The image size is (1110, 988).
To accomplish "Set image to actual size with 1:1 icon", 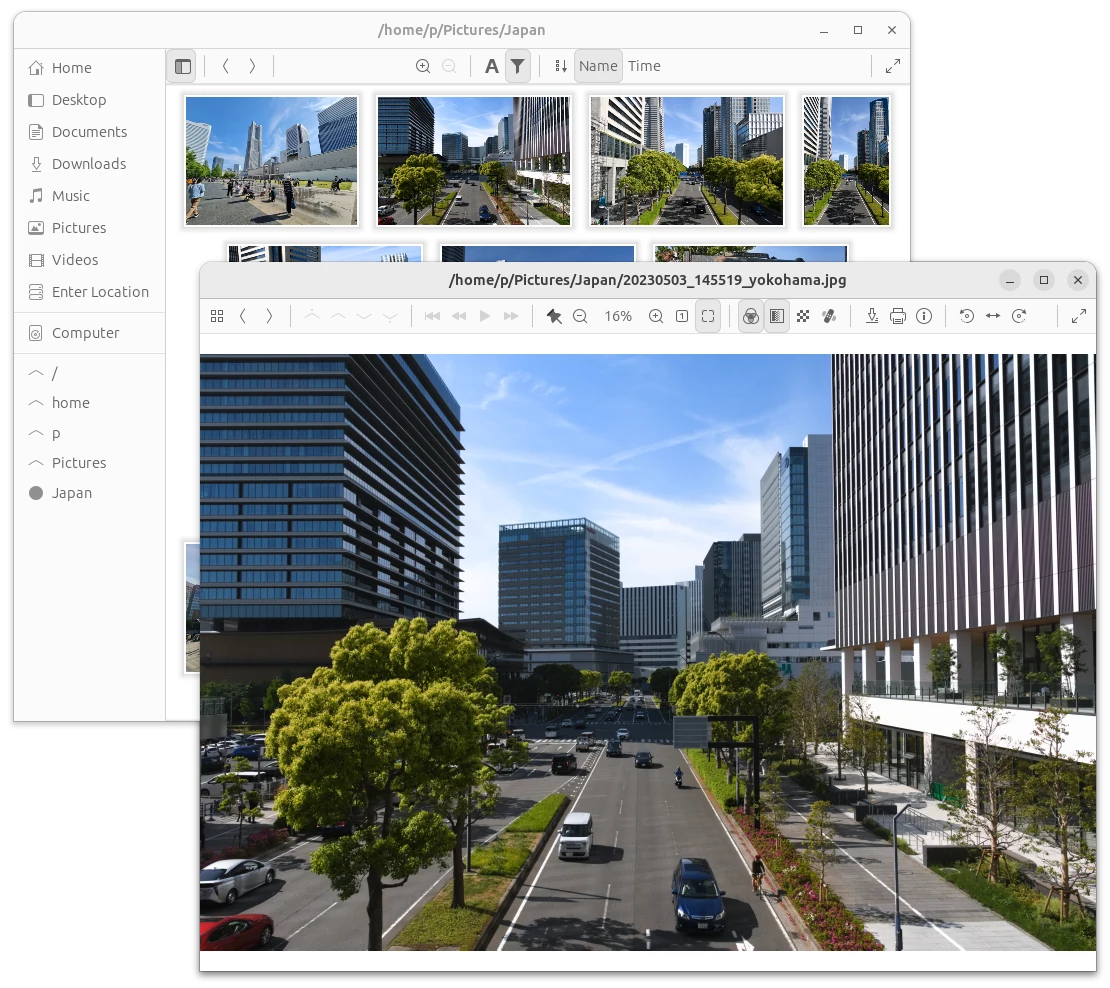I will point(681,316).
